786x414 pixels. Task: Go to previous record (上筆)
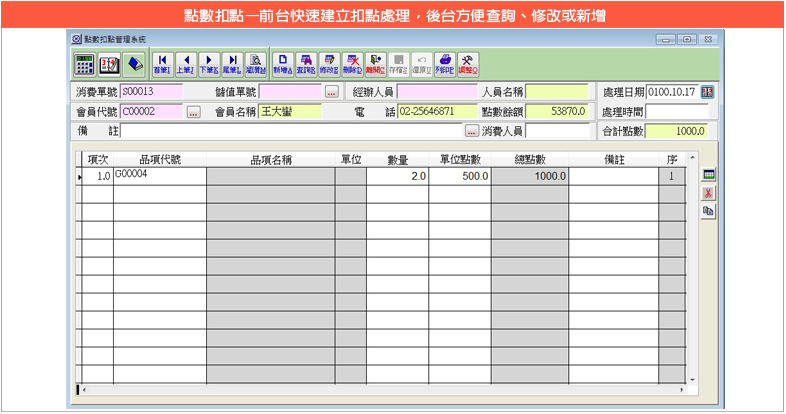(x=185, y=64)
